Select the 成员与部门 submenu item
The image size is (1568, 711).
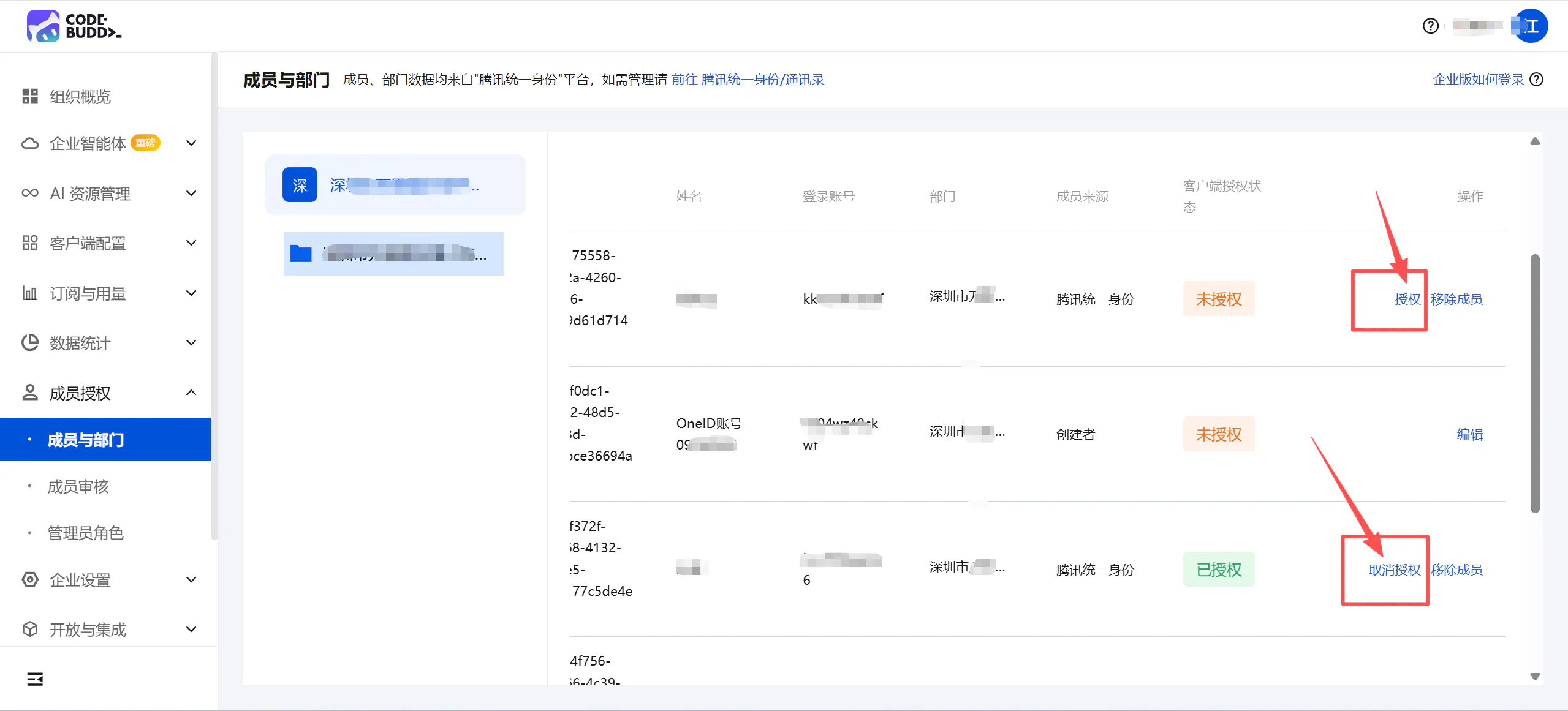[x=106, y=439]
